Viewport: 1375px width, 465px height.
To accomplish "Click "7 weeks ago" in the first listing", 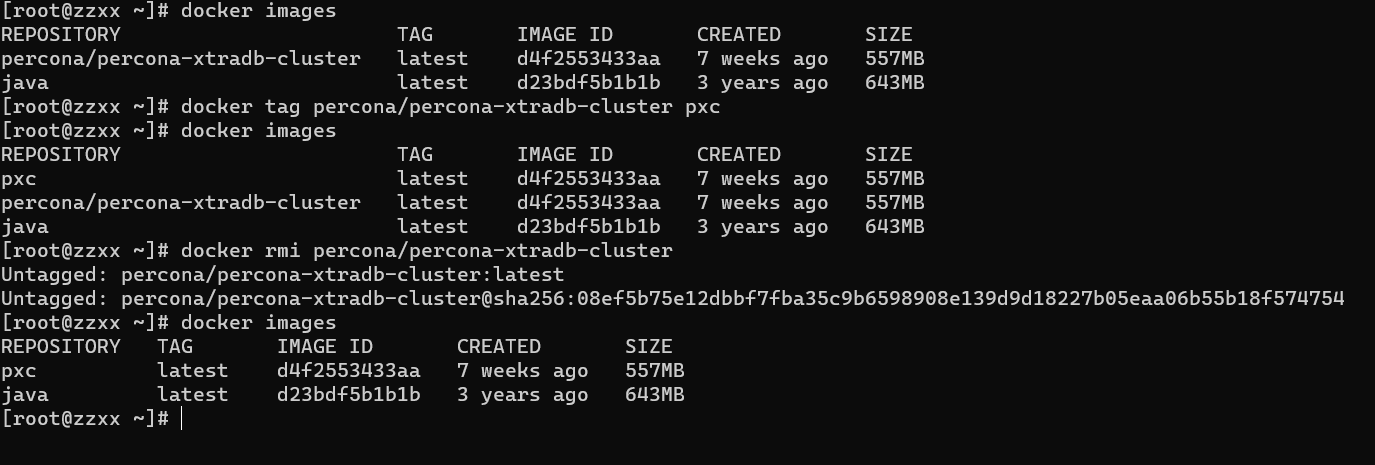I will 762,59.
